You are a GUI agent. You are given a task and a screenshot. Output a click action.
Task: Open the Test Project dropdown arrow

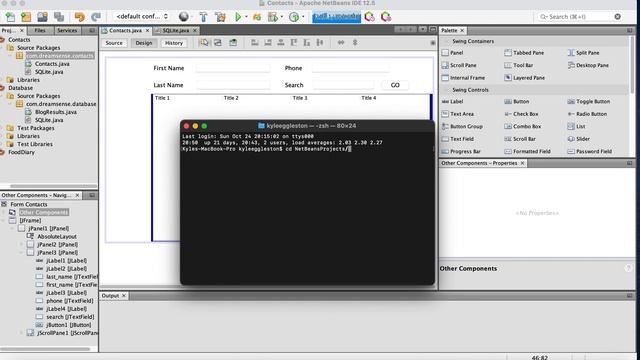point(282,17)
